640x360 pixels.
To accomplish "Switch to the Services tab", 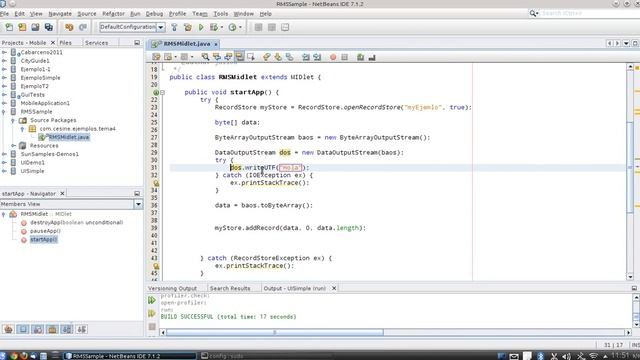I will click(x=96, y=42).
